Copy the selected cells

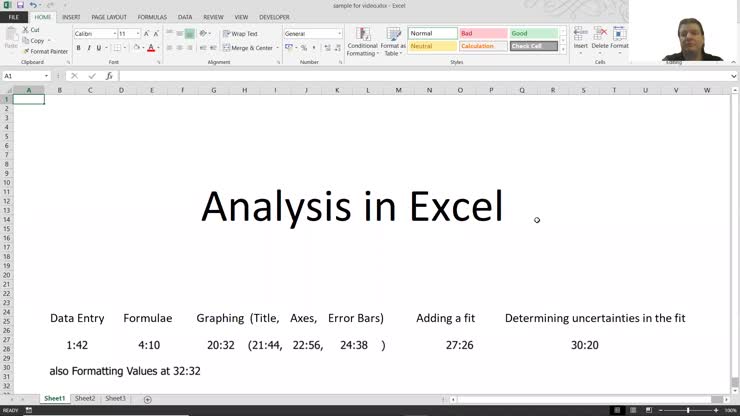point(34,41)
